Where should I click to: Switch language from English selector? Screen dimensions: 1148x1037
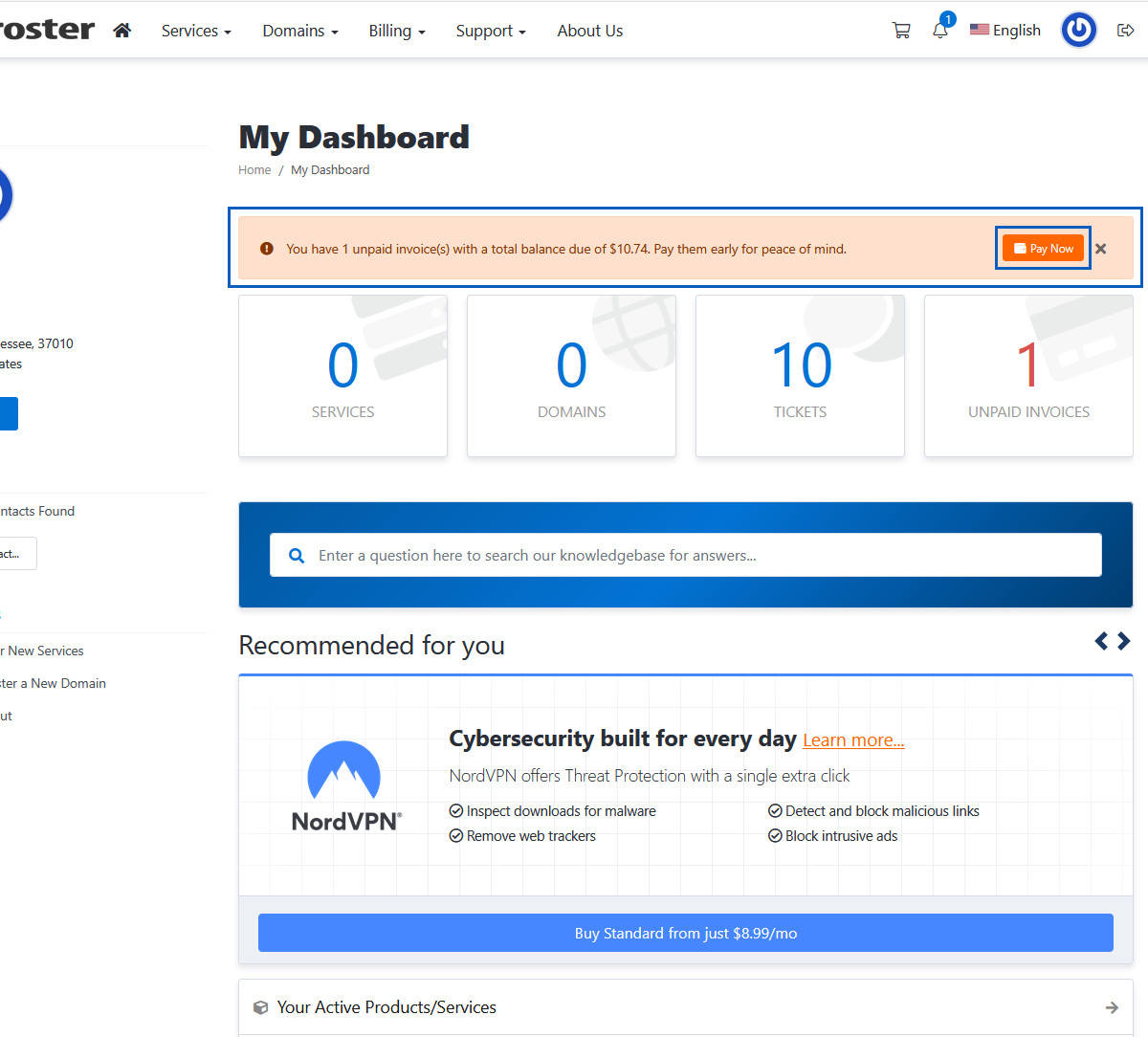pyautogui.click(x=1004, y=31)
